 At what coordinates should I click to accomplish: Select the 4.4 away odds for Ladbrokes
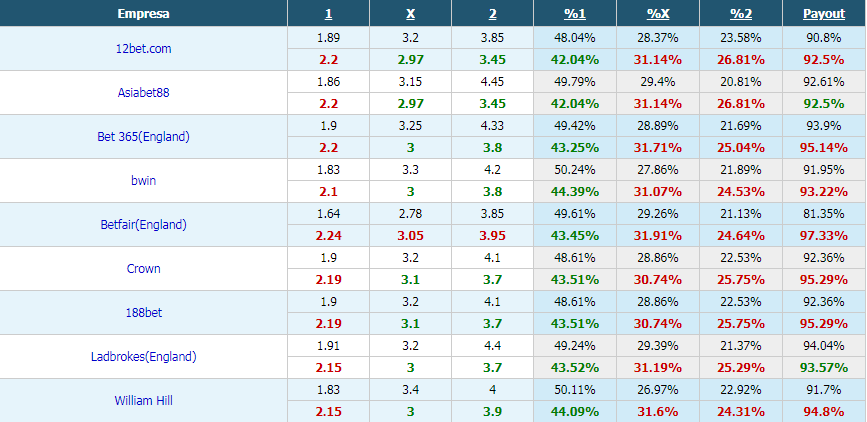(492, 346)
